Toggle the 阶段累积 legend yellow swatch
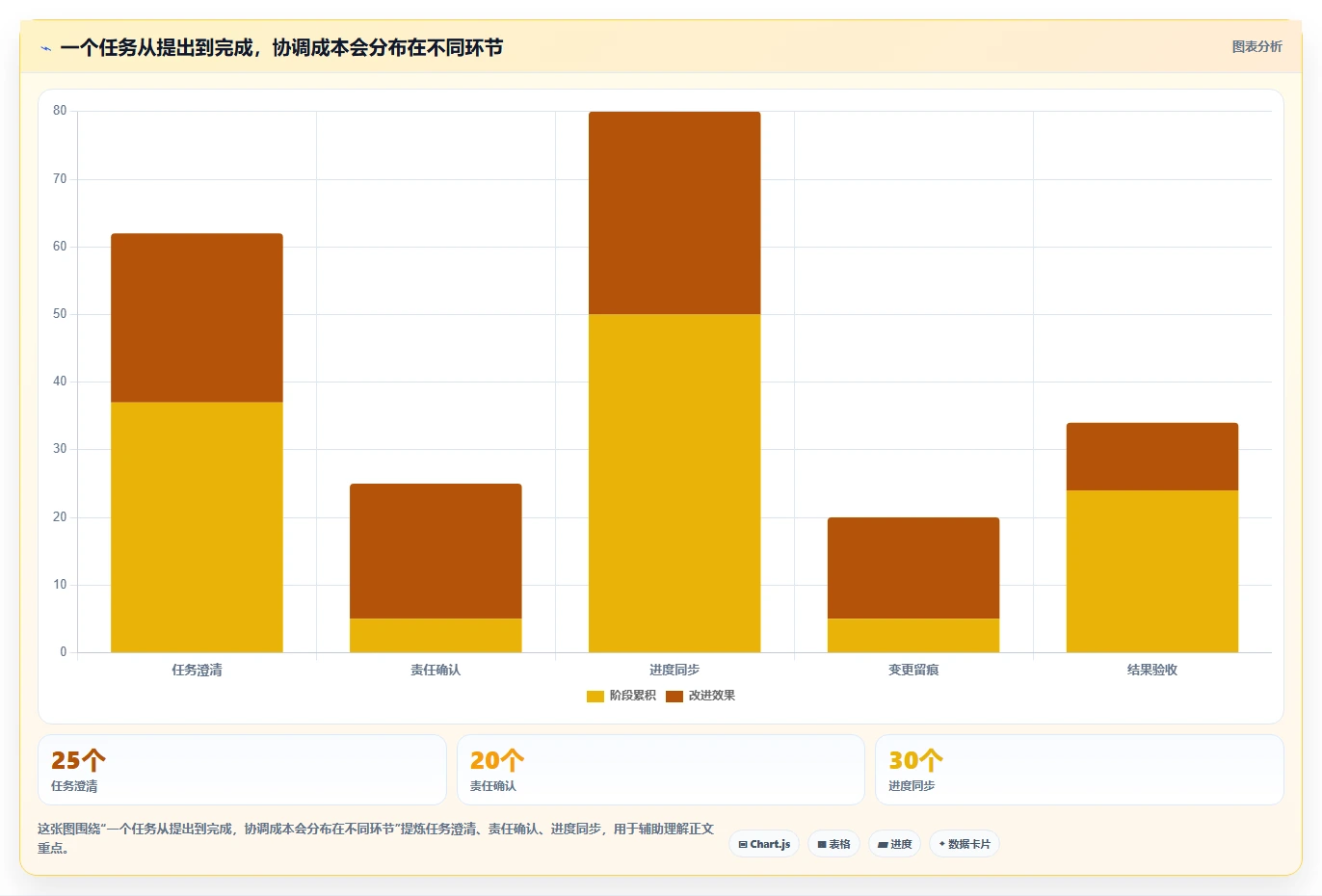The image size is (1322, 896). (x=595, y=696)
